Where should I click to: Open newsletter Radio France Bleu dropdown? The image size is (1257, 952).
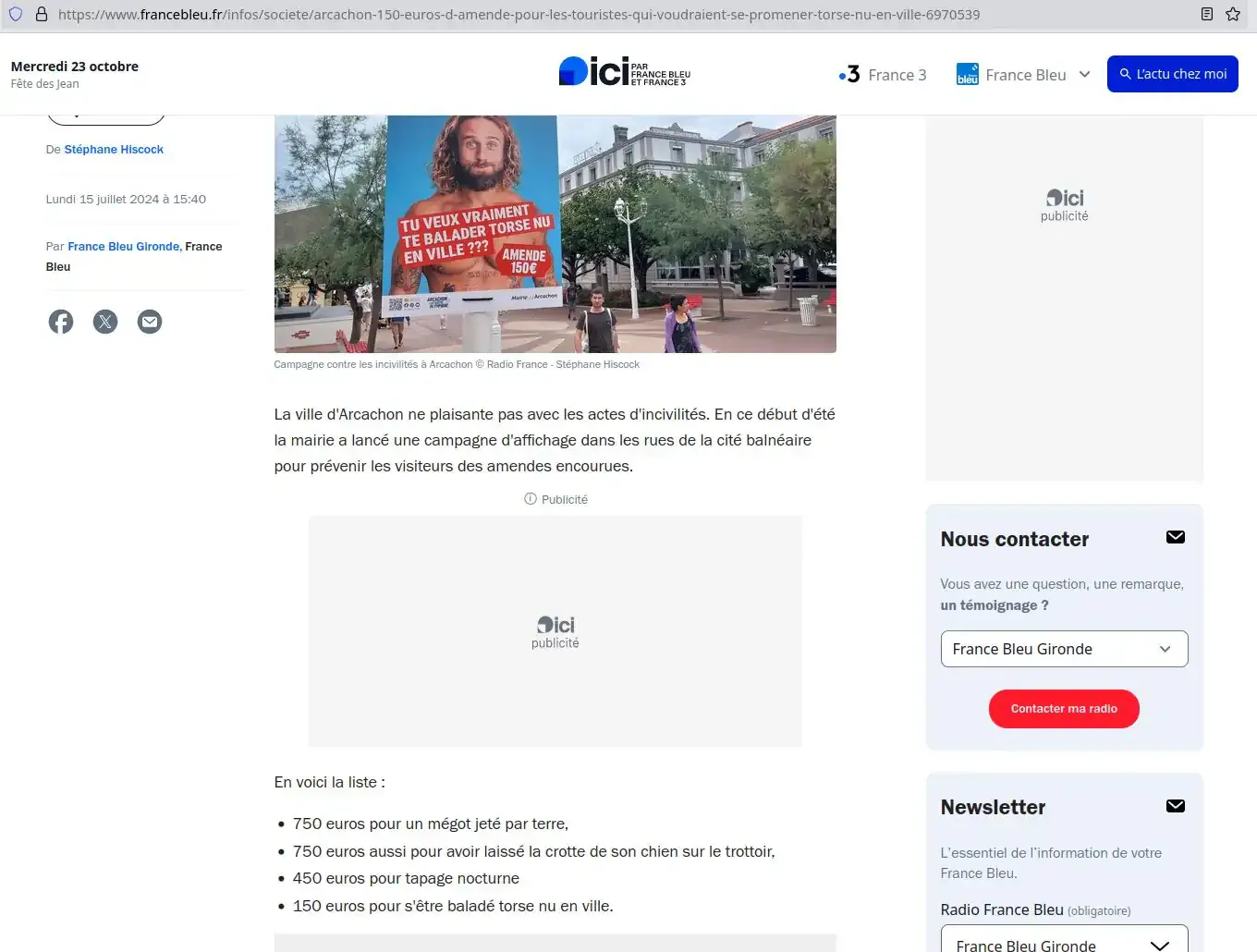pos(1064,943)
